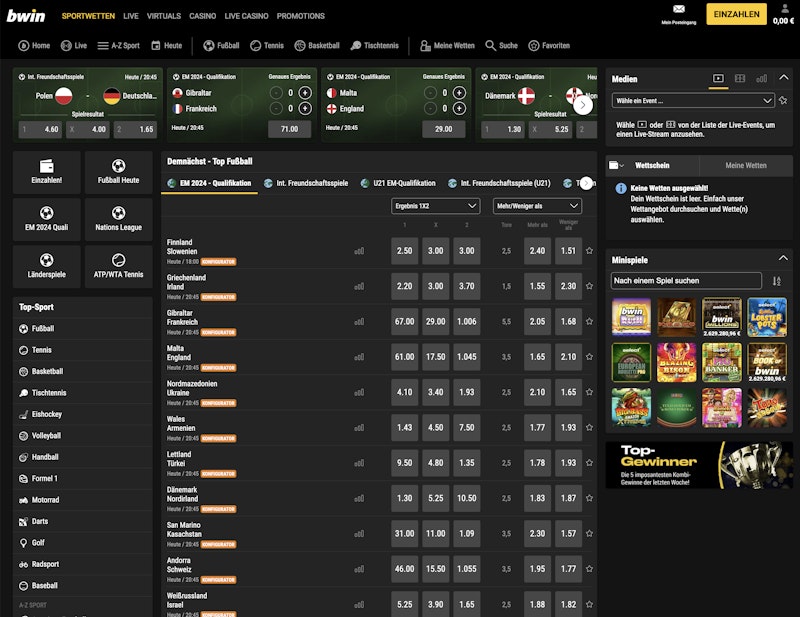Switch to video stream view in Medien
The image size is (800, 617).
[718, 78]
